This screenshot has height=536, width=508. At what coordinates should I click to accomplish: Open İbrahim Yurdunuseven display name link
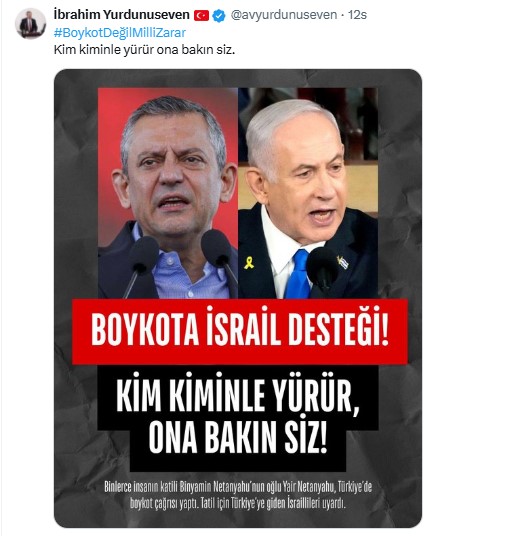(122, 15)
